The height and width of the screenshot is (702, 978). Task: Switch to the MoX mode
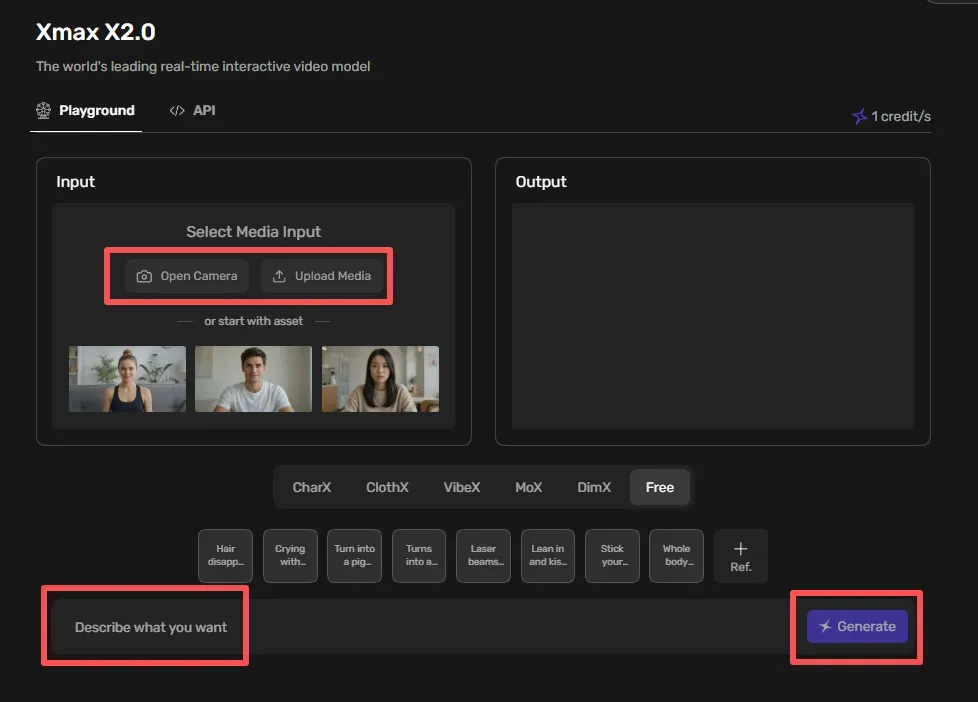(x=528, y=487)
